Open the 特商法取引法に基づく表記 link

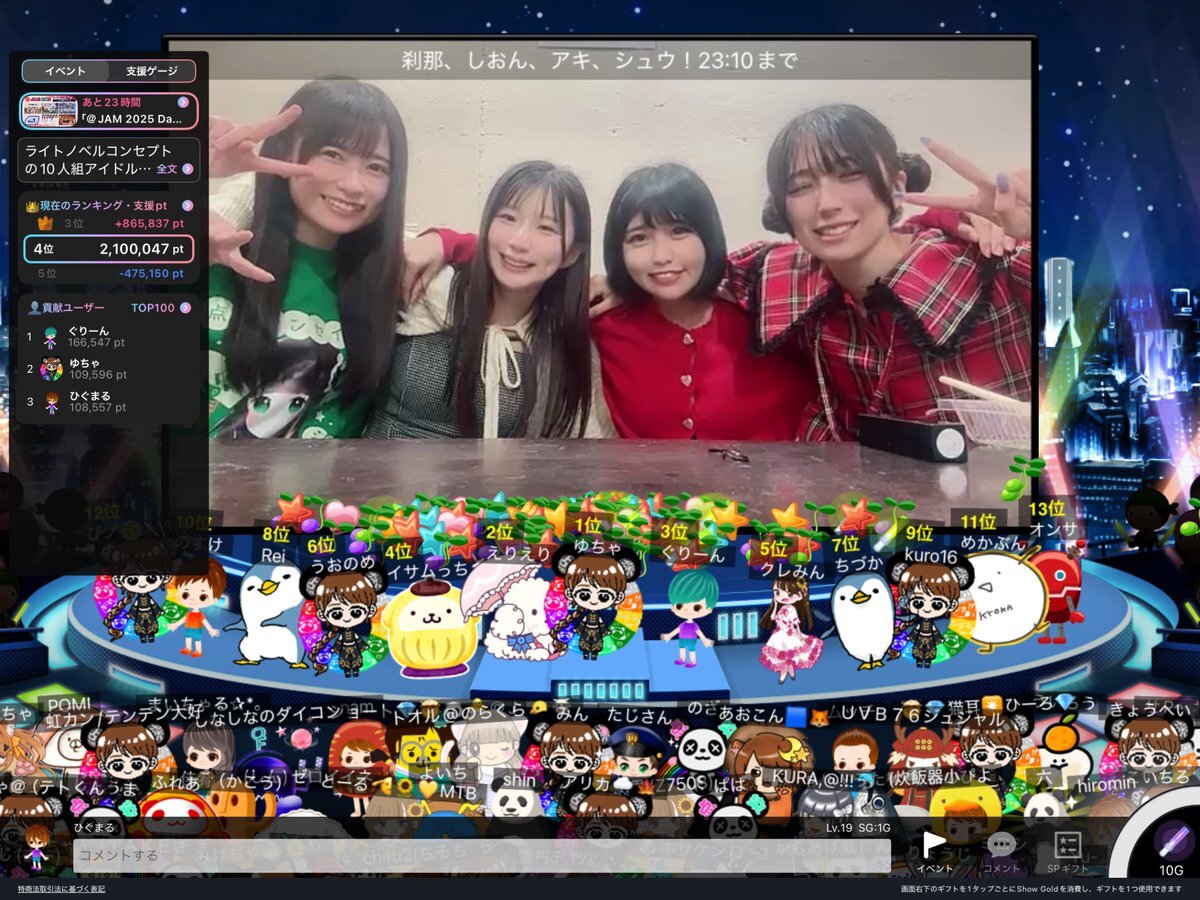(60, 888)
